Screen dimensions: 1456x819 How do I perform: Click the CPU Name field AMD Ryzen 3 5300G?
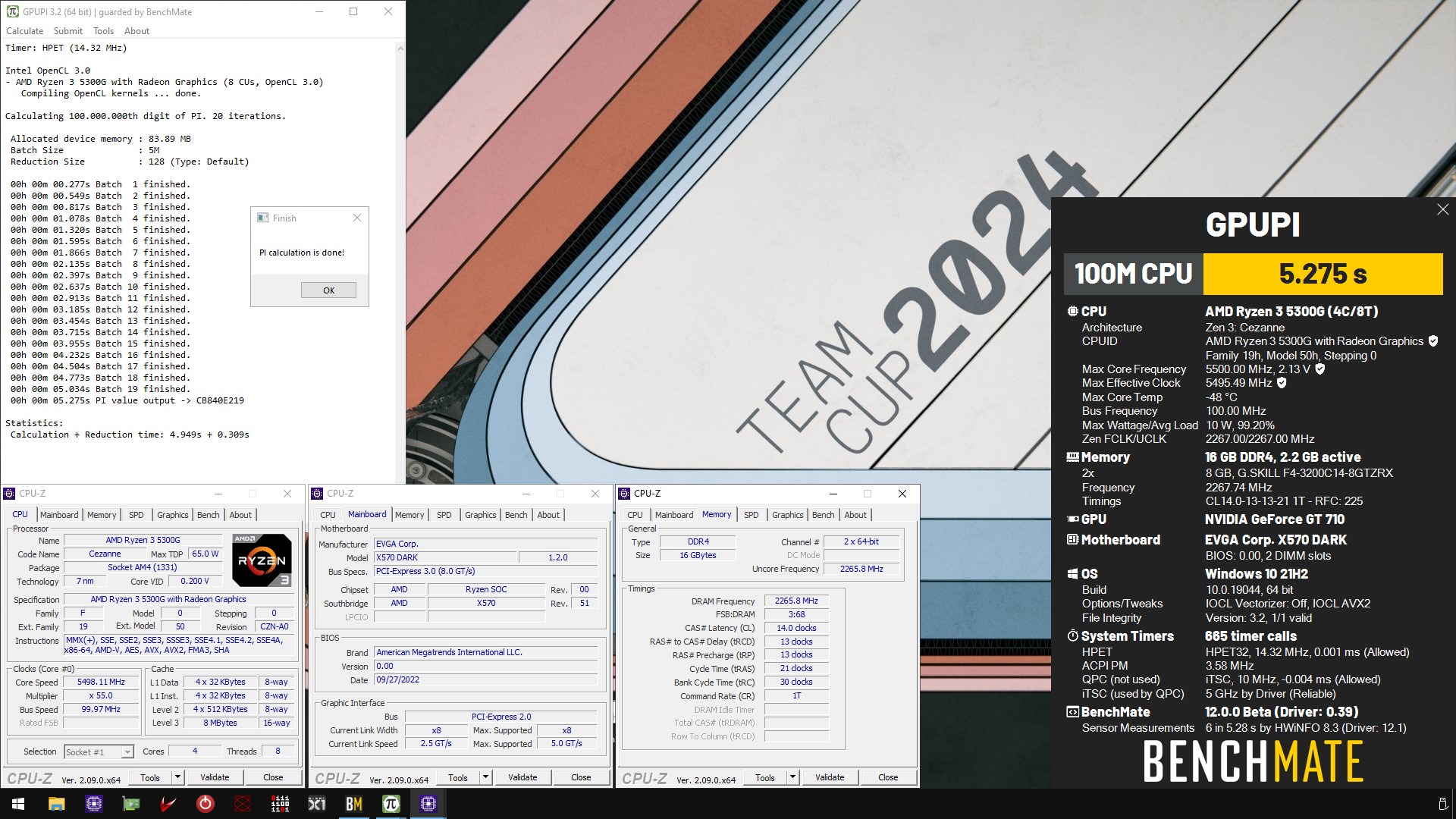tap(143, 540)
